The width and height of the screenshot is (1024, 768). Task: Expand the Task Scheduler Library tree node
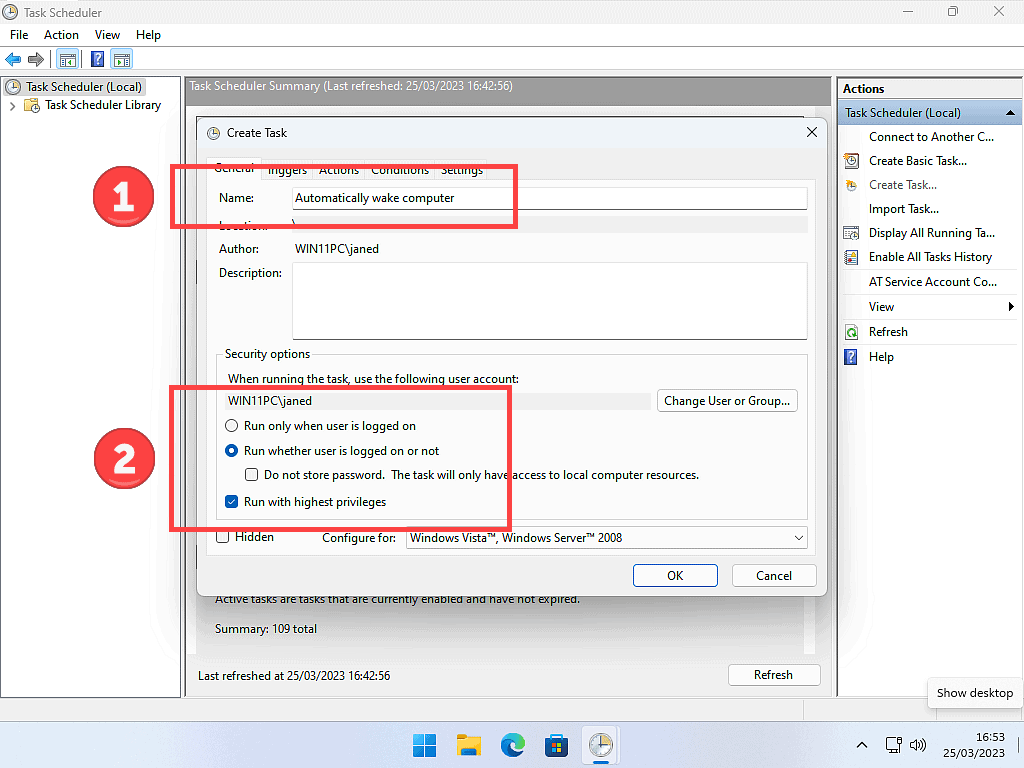[12, 105]
